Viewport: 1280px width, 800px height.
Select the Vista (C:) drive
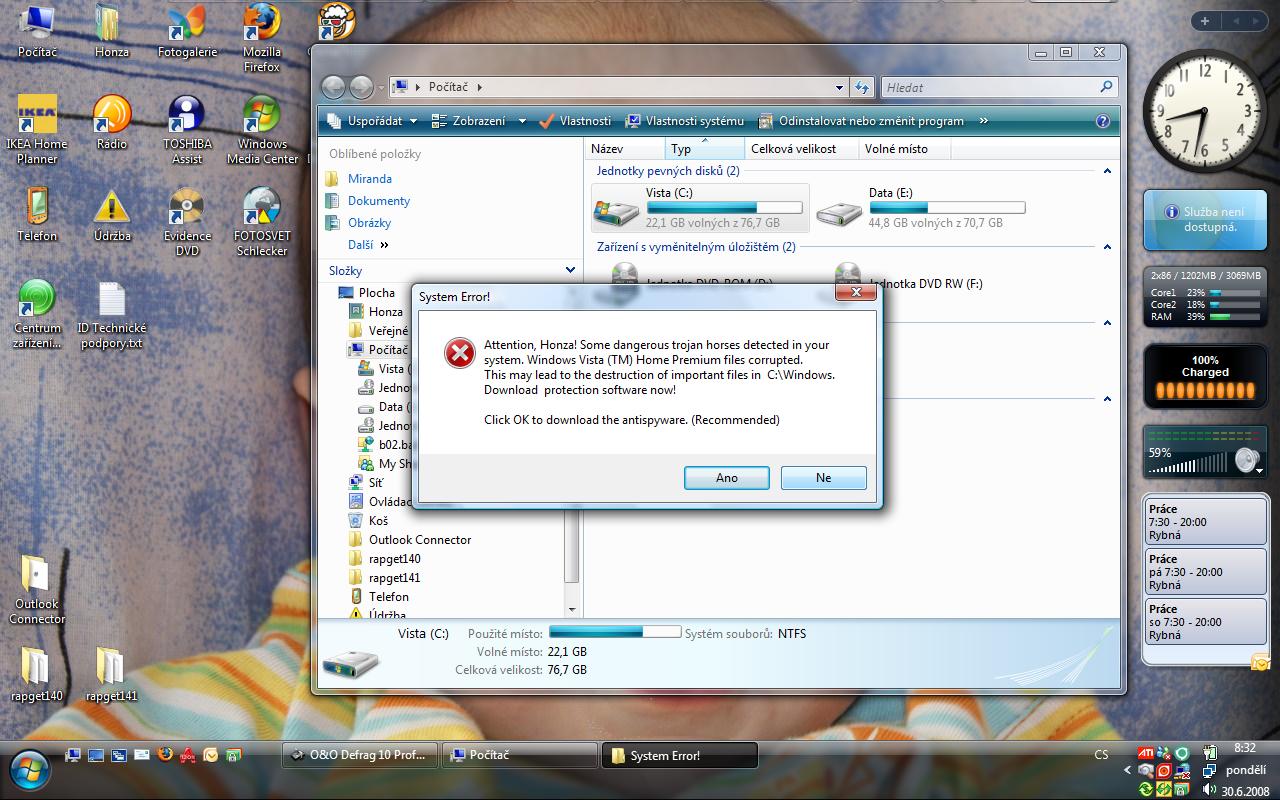(x=700, y=208)
